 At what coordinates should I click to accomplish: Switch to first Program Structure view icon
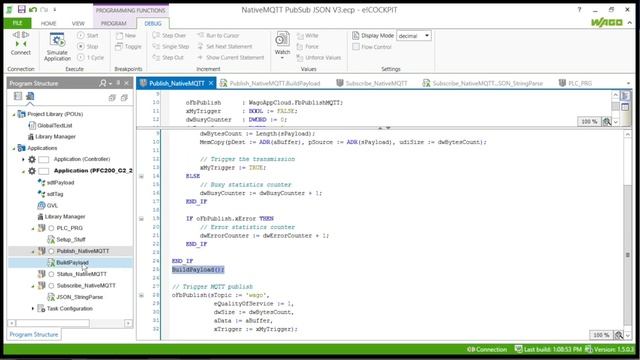coord(18,96)
